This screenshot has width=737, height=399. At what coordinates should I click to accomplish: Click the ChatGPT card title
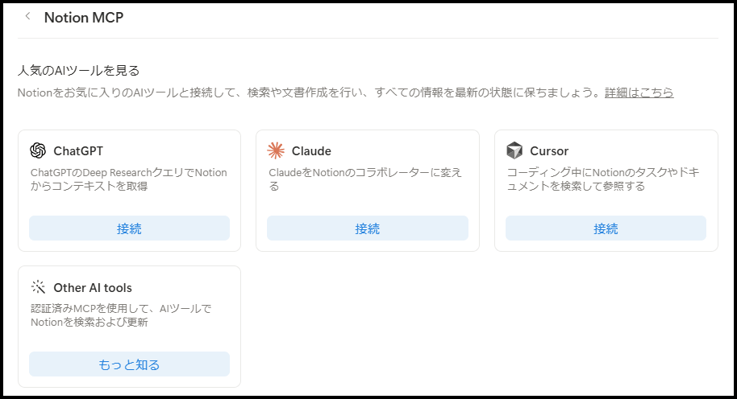(78, 151)
